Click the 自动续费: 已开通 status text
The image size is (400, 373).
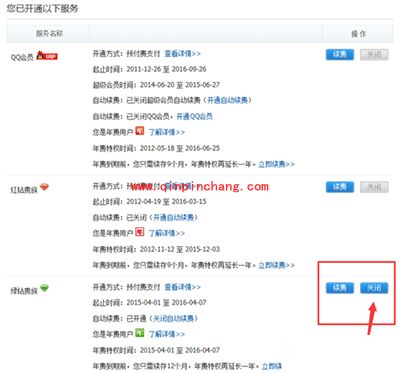pos(119,318)
